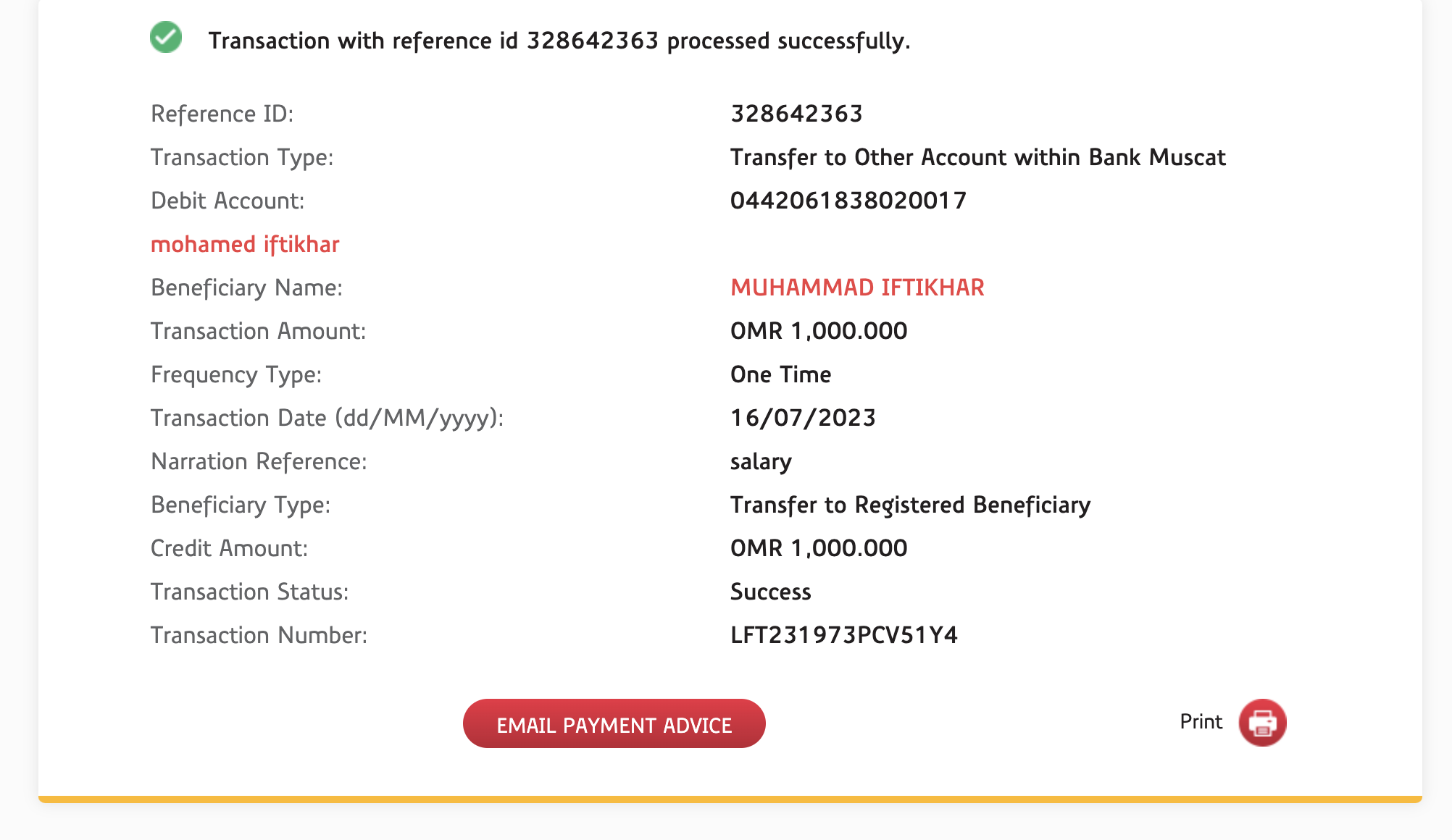Select transaction number LFT231973PCV51Y4
The image size is (1452, 840).
pos(844,635)
